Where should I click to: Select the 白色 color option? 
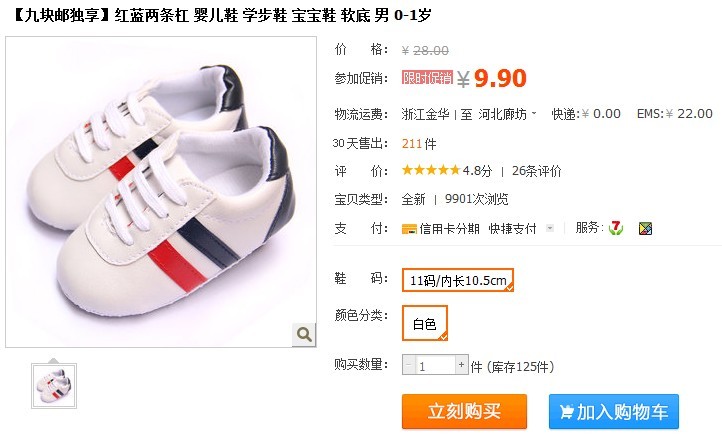pyautogui.click(x=425, y=323)
